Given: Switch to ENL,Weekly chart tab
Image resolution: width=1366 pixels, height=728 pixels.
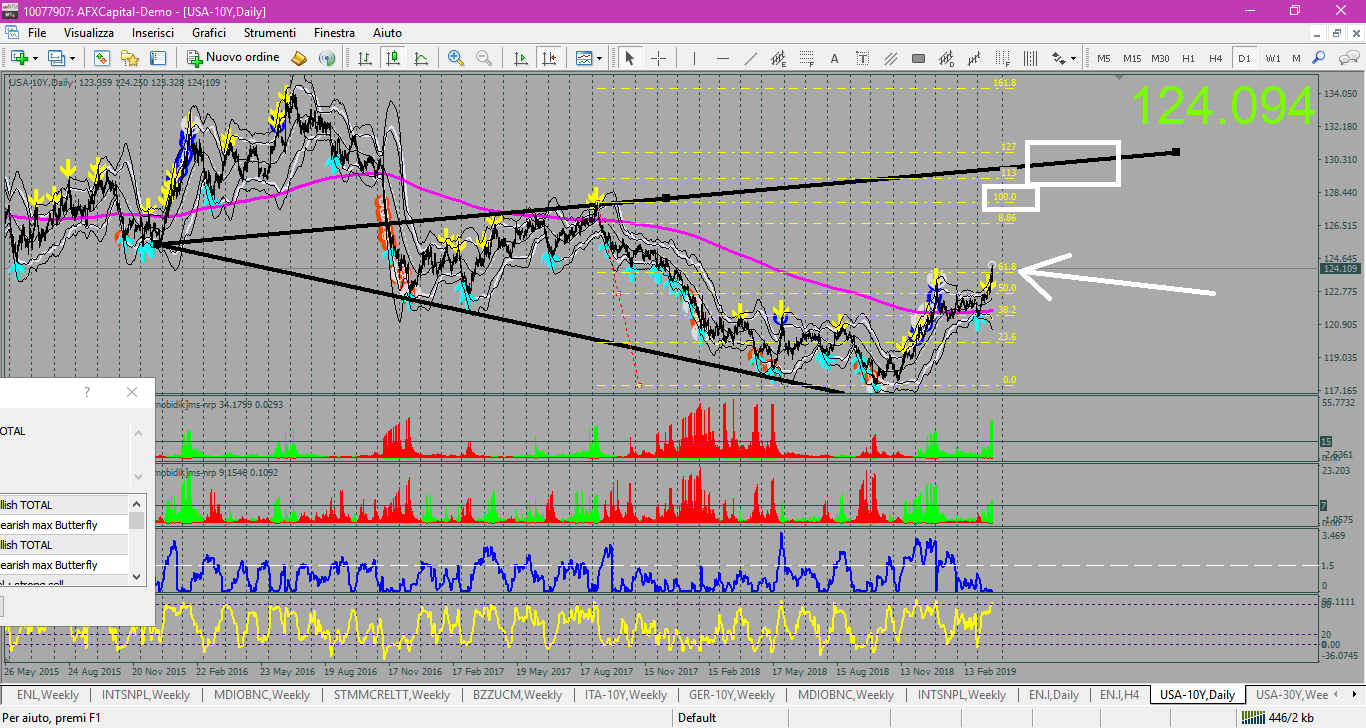Looking at the screenshot, I should click(48, 694).
